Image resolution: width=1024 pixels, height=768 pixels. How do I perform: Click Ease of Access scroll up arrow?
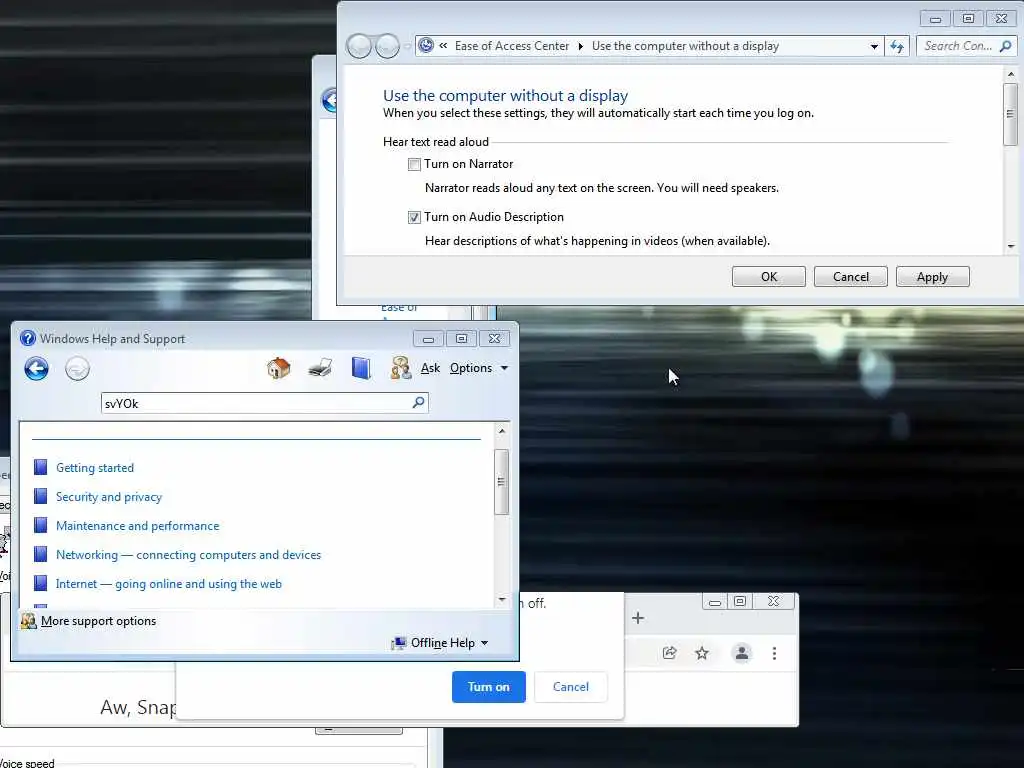point(1011,74)
